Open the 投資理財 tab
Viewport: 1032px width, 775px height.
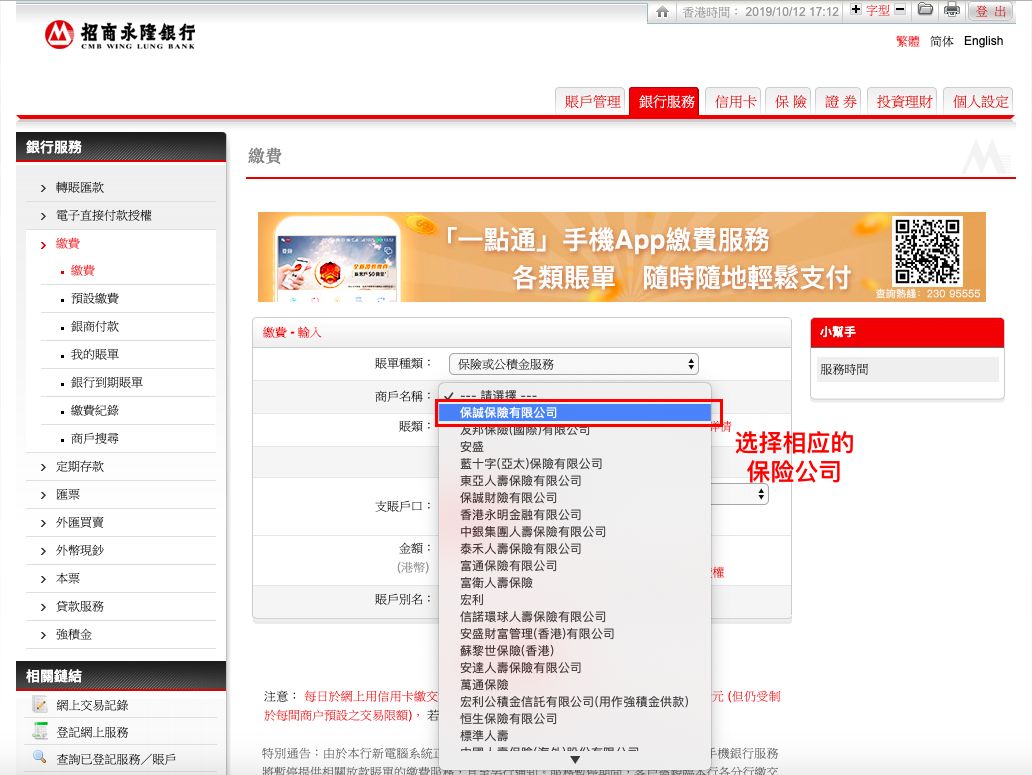904,101
